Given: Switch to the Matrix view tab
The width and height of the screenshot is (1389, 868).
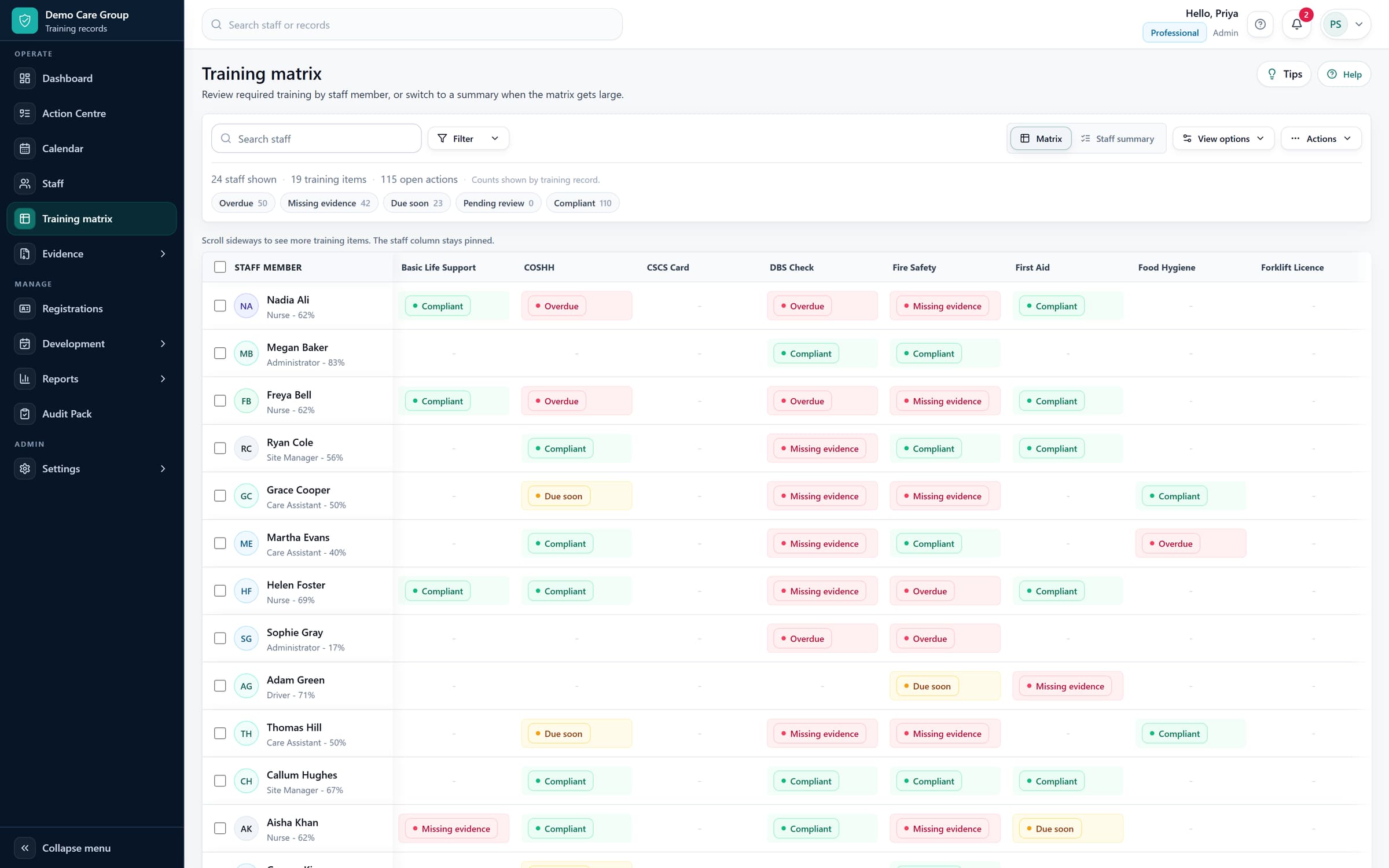Looking at the screenshot, I should tap(1041, 138).
